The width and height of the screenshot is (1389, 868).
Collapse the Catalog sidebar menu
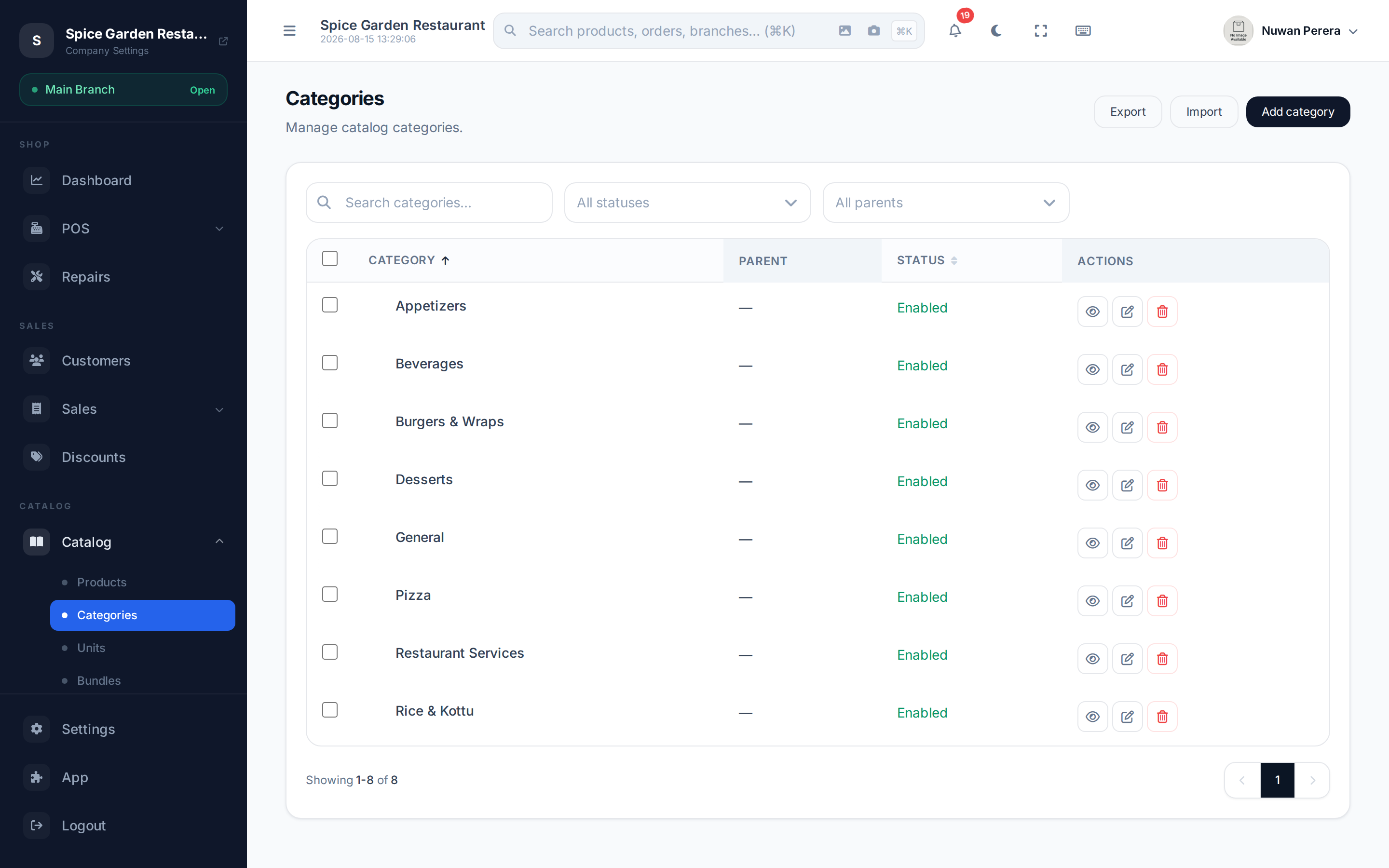[x=123, y=542]
